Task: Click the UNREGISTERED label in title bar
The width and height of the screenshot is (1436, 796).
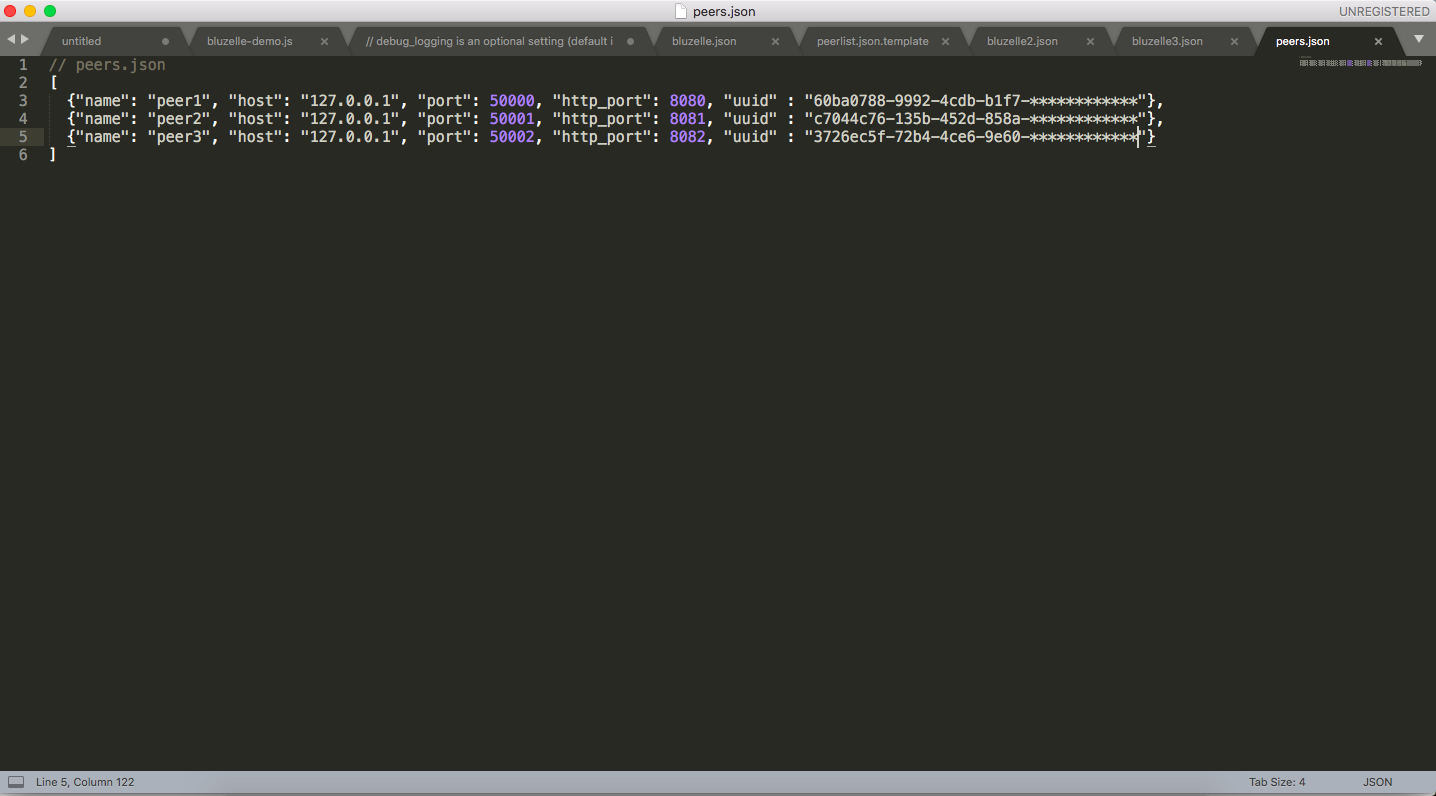Action: coord(1384,11)
